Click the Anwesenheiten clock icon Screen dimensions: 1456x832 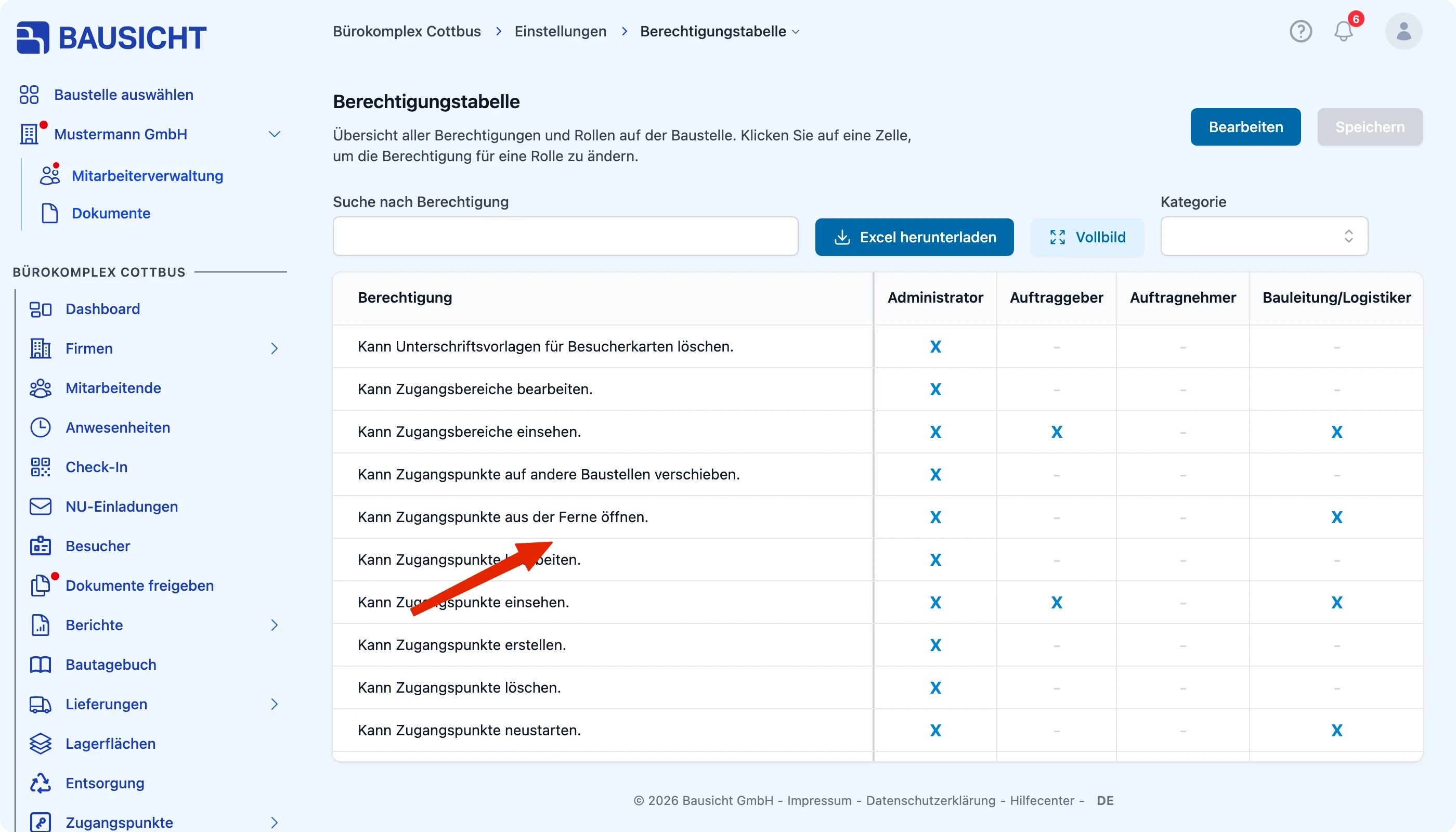41,427
